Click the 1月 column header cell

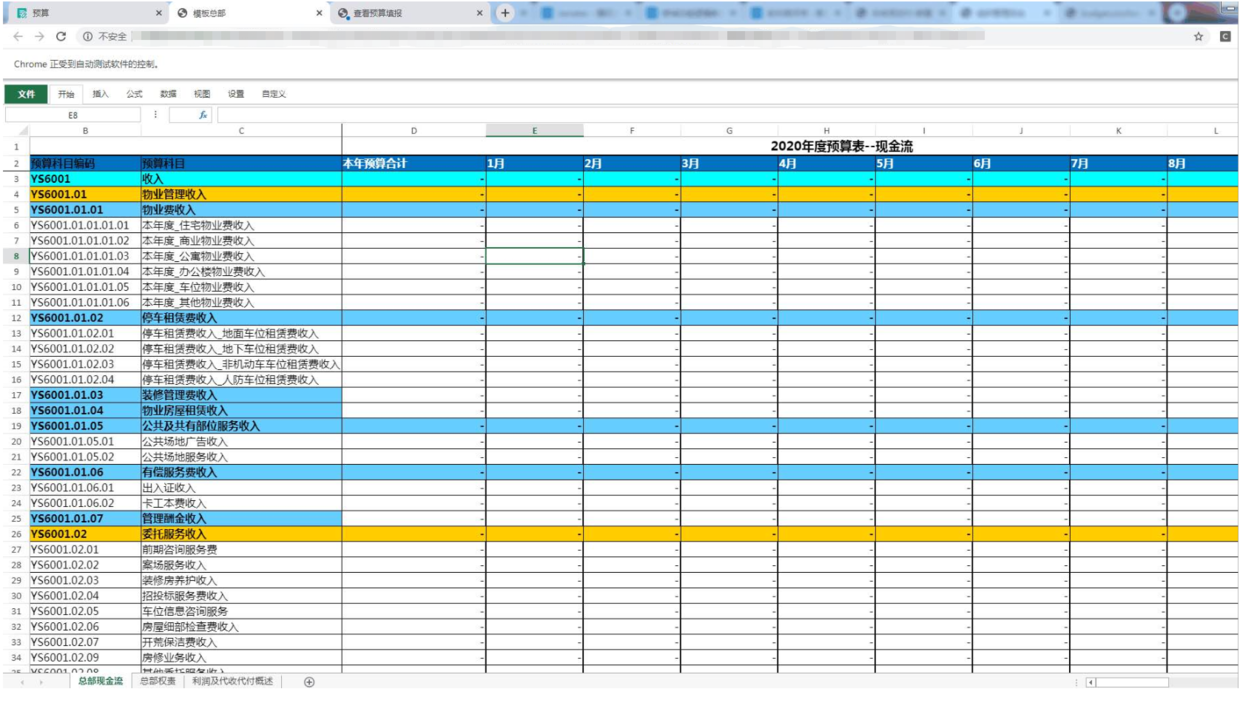[534, 163]
